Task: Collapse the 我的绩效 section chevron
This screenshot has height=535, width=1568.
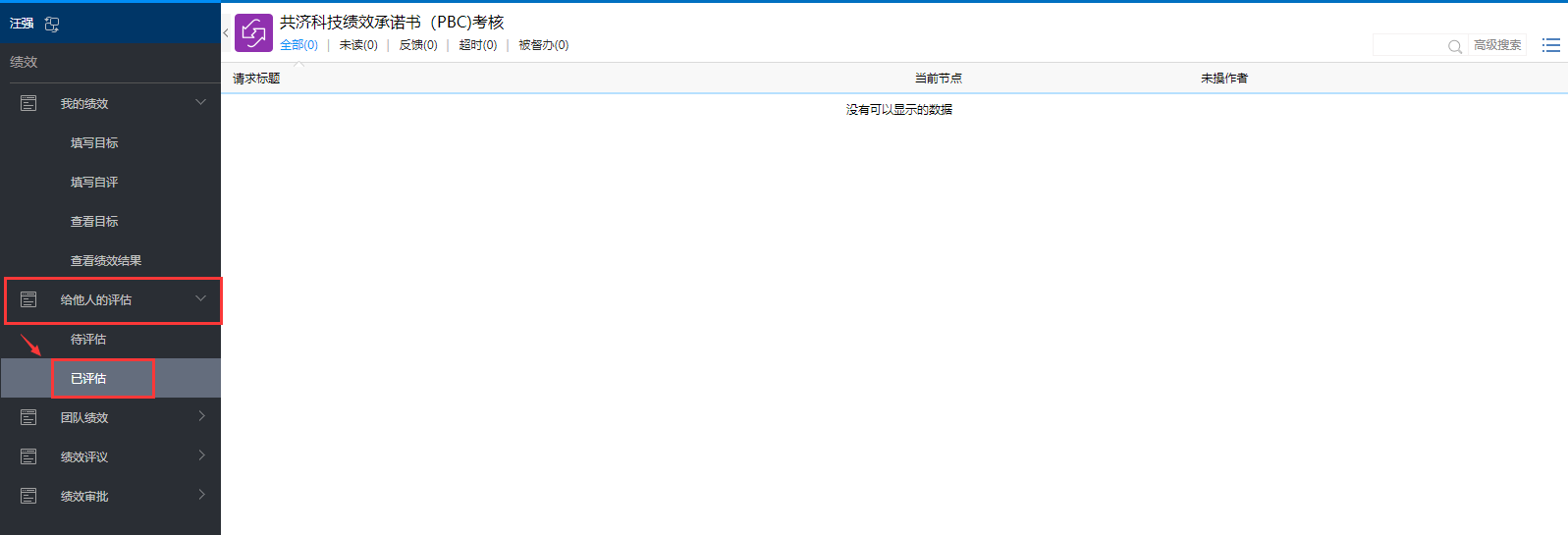Action: pyautogui.click(x=200, y=102)
